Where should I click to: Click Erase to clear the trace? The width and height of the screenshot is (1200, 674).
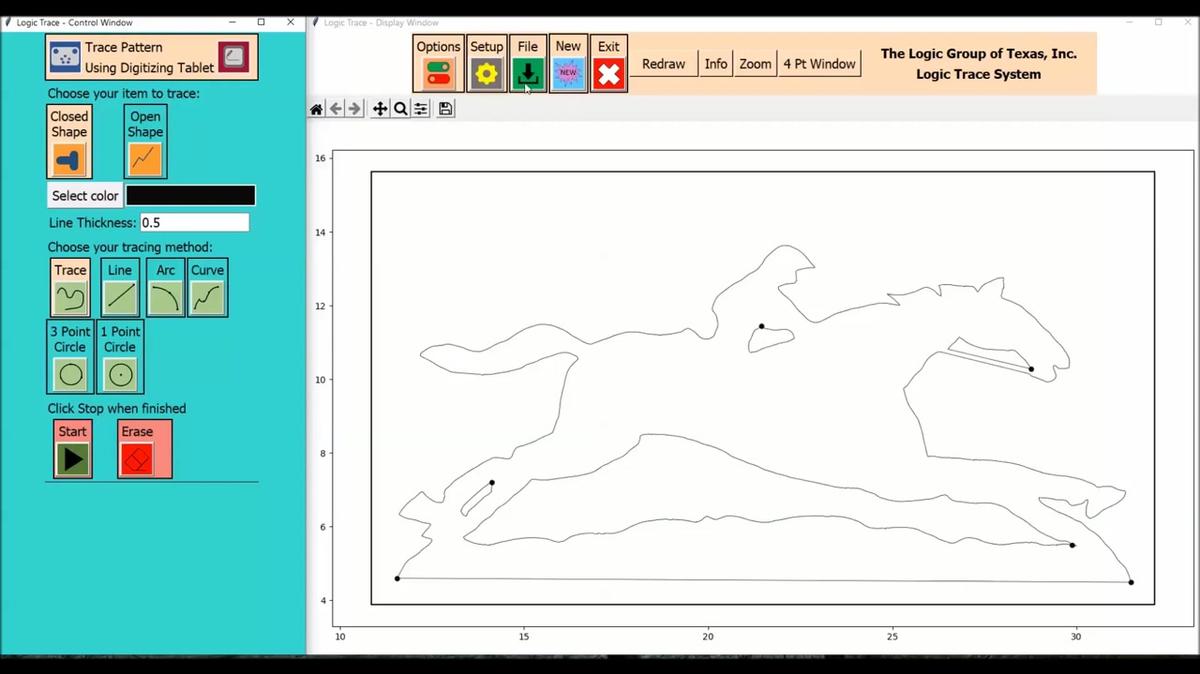144,448
